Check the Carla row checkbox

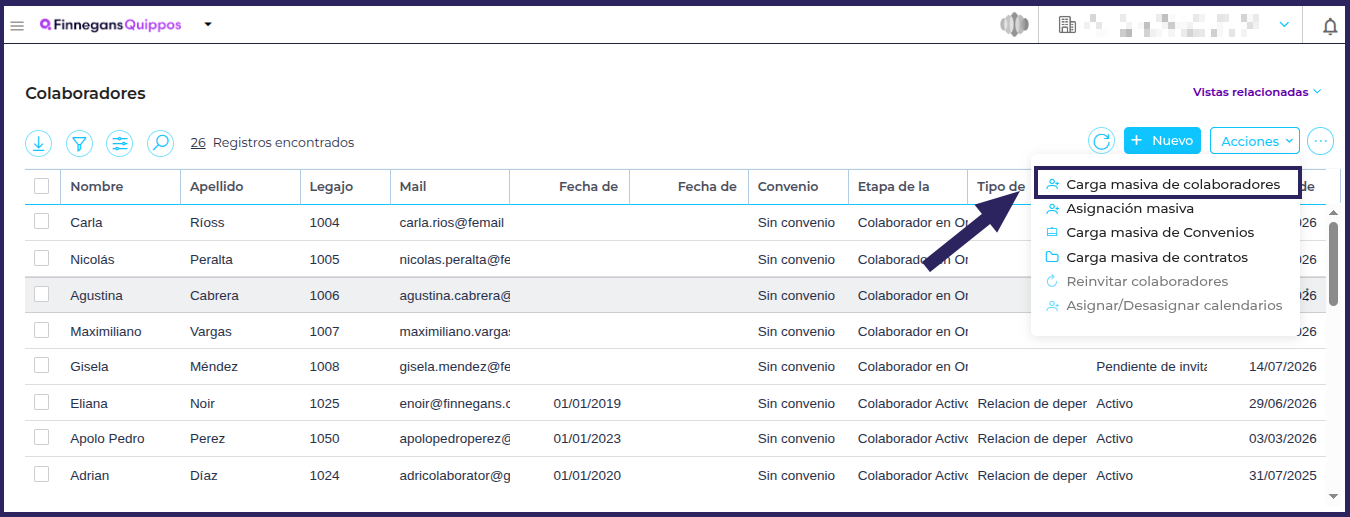point(42,221)
